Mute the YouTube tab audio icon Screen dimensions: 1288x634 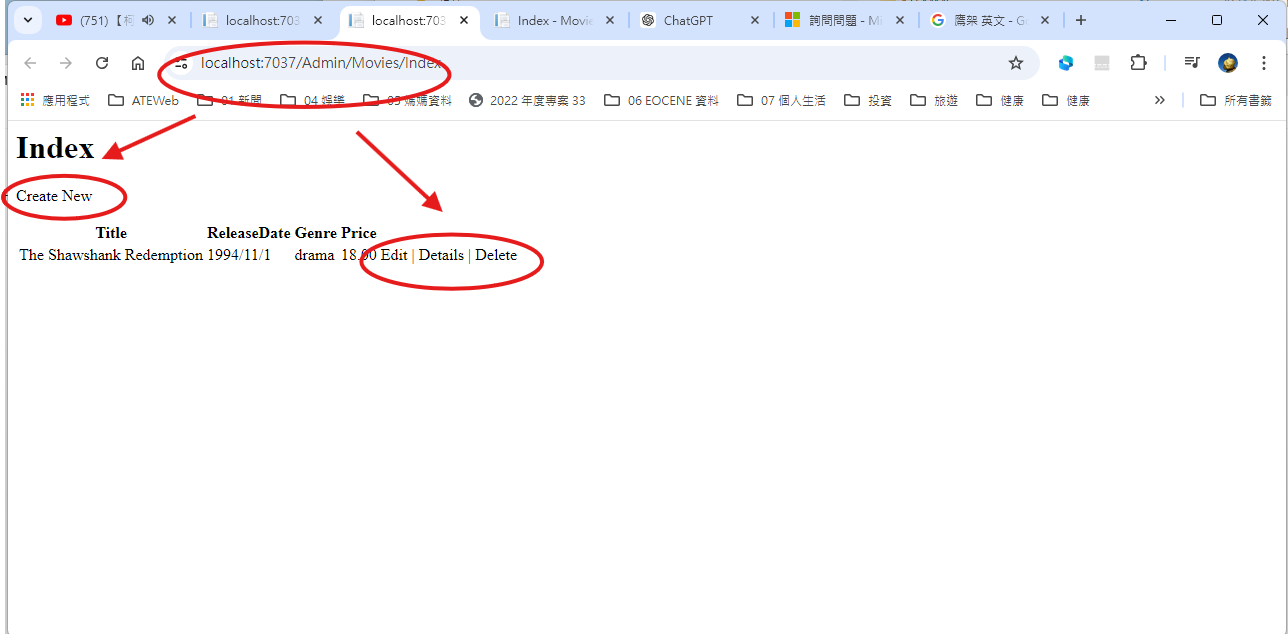[148, 20]
